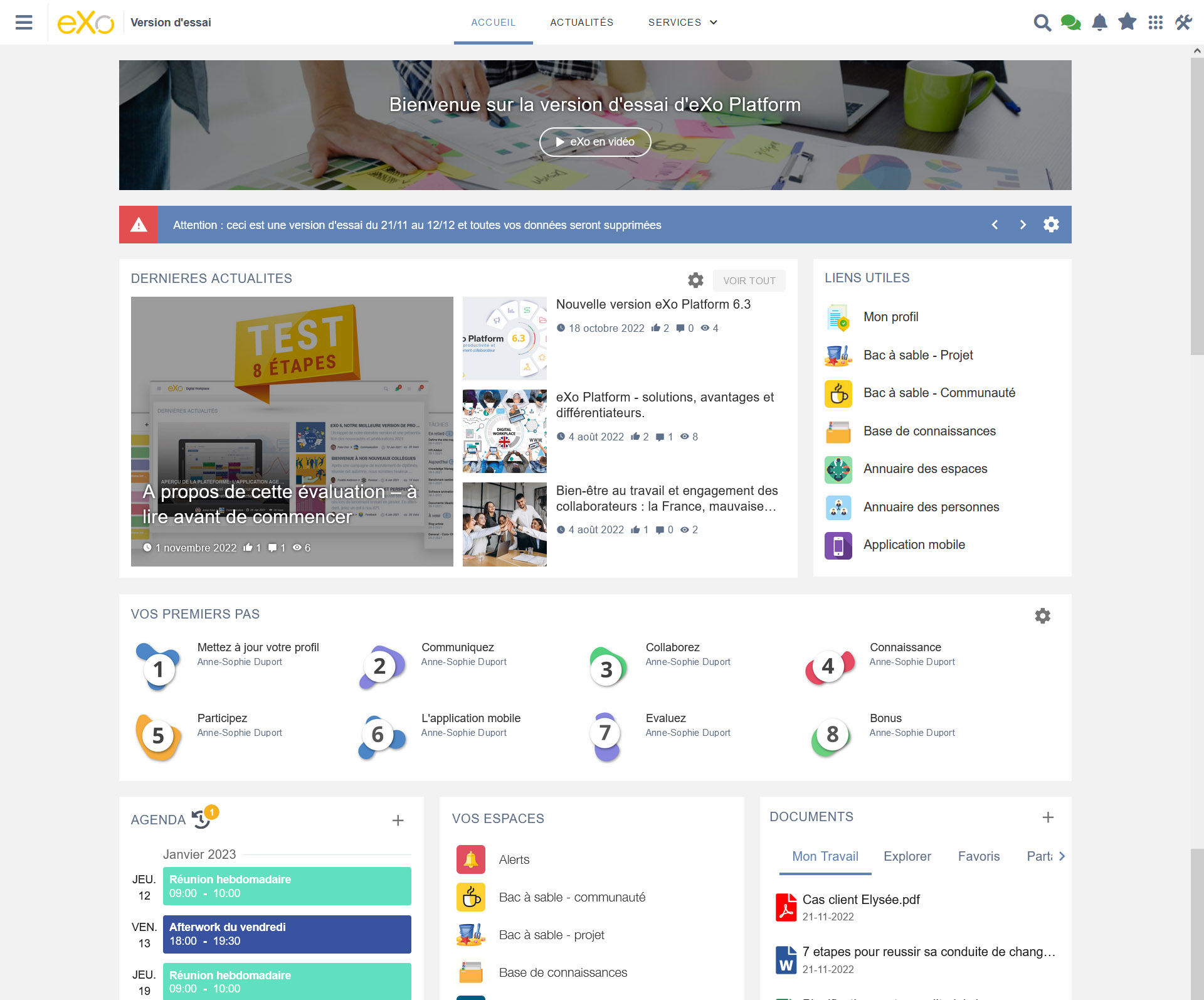Open the Evaluez step
Screen dimensions: 1204x1000
(x=666, y=718)
